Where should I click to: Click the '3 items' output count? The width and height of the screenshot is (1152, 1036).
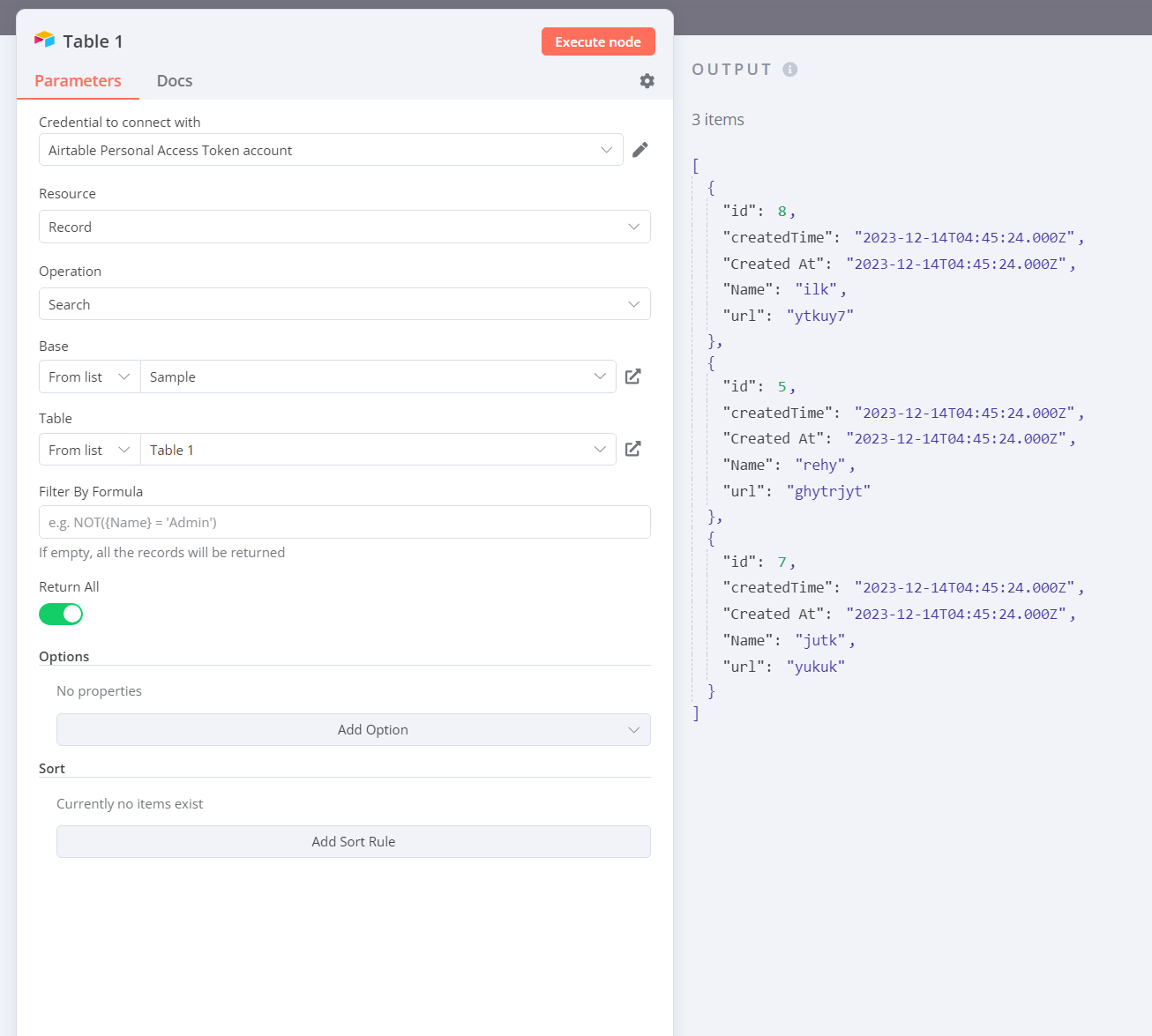[718, 120]
